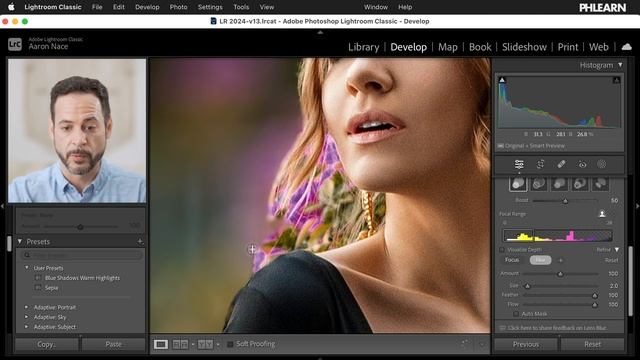Choose the fifth Lens Blur bokeh style
Image resolution: width=640 pixels, height=360 pixels.
click(x=600, y=184)
